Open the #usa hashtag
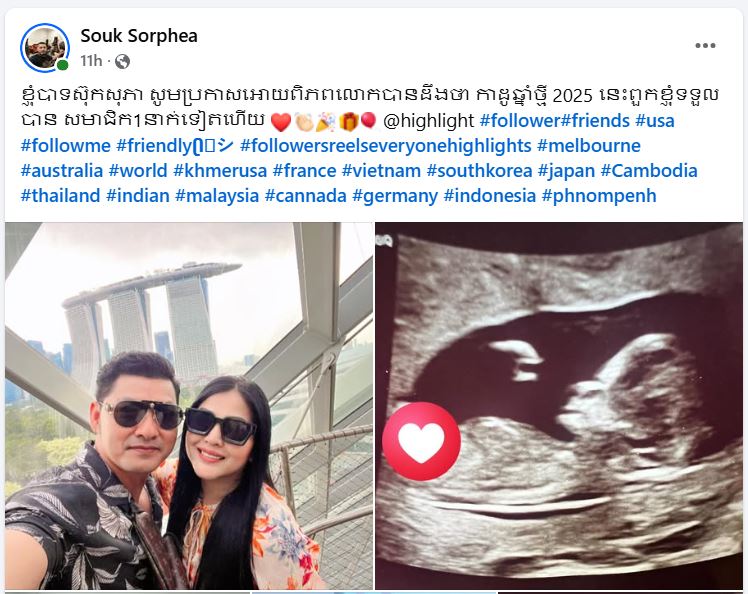Viewport: 748px width, 594px height. [654, 121]
